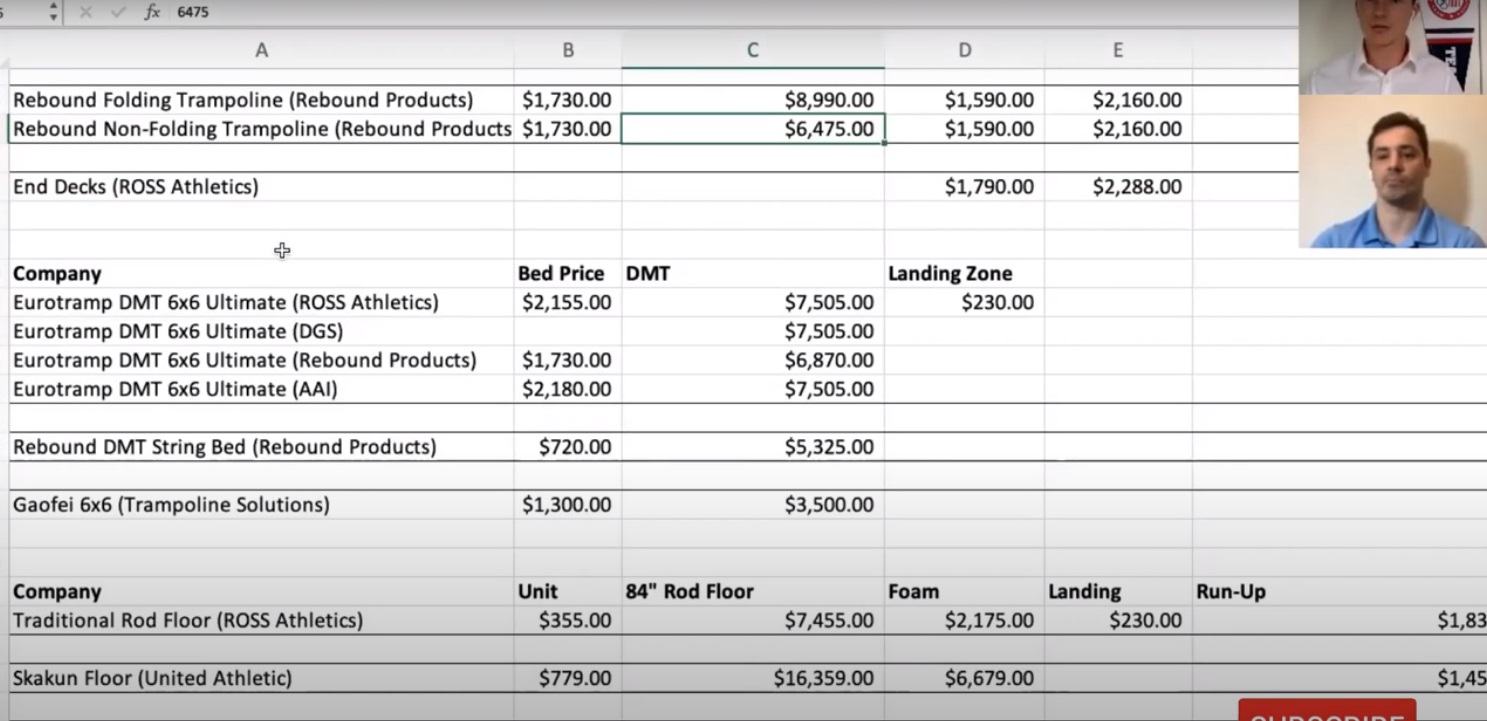This screenshot has width=1487, height=721.
Task: Select the $230.00 Landing Zone cell
Action: [x=964, y=302]
